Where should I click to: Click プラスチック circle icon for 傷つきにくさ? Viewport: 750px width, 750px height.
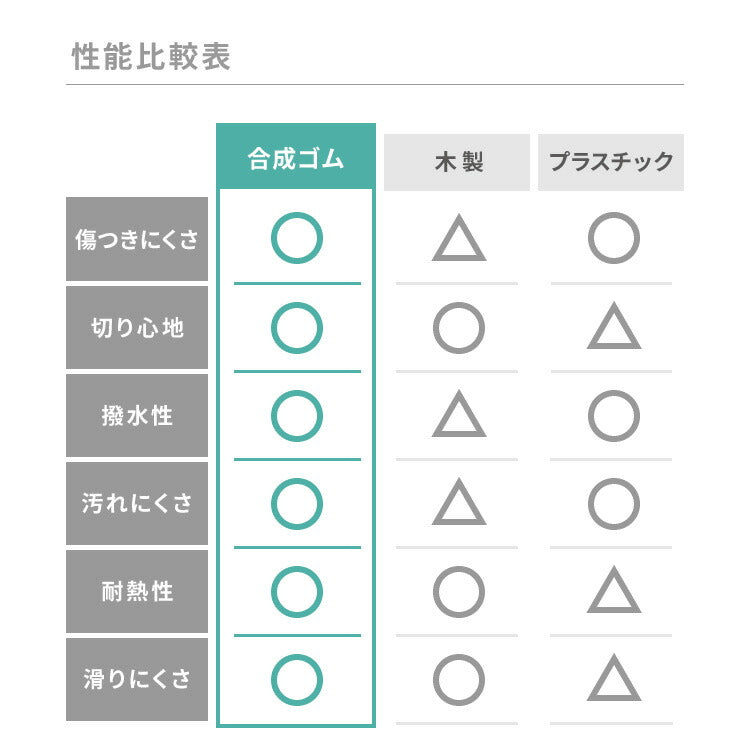(613, 239)
